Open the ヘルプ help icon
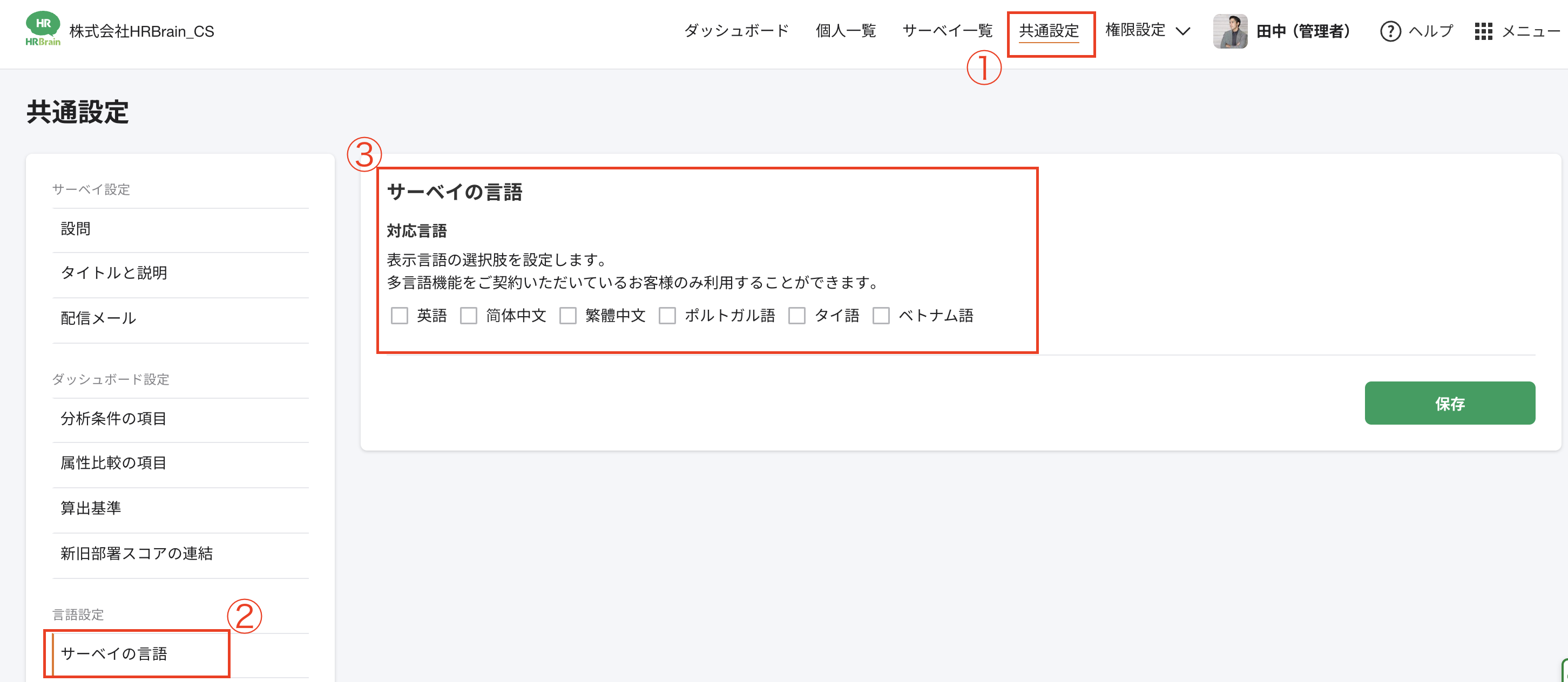This screenshot has width=1568, height=682. 1392,32
